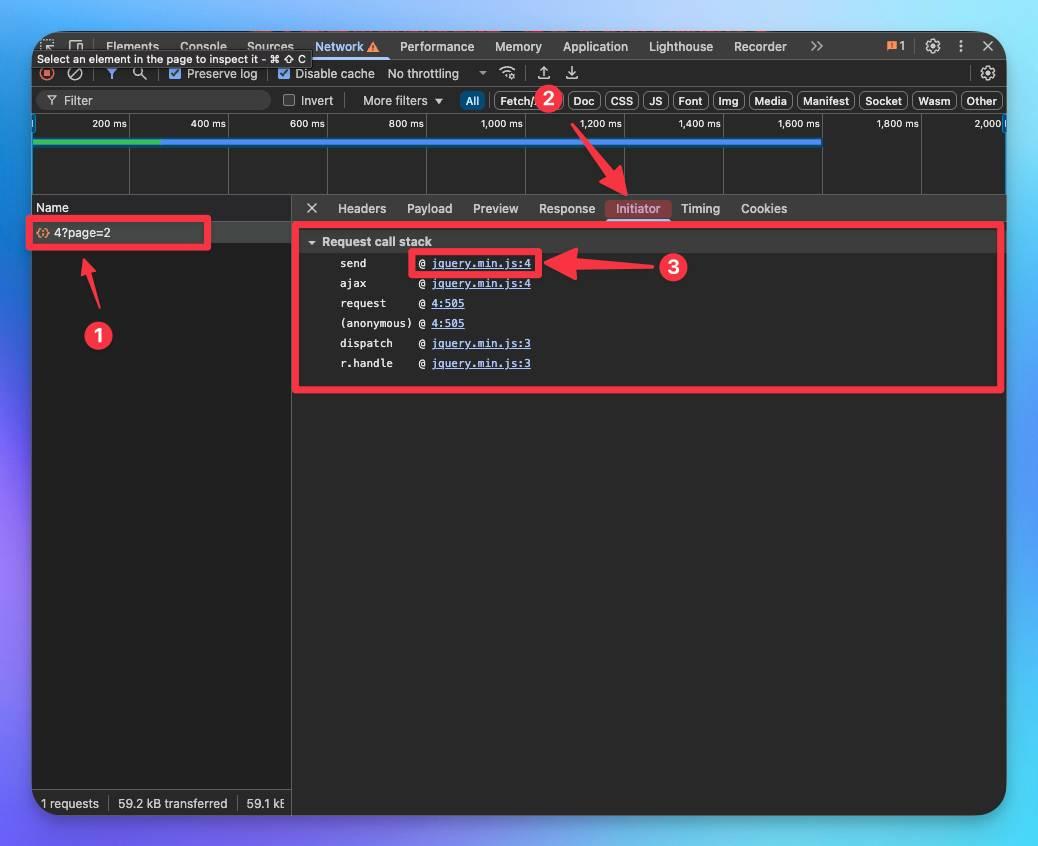Select the All request type filter
The height and width of the screenshot is (846, 1038).
pos(472,101)
